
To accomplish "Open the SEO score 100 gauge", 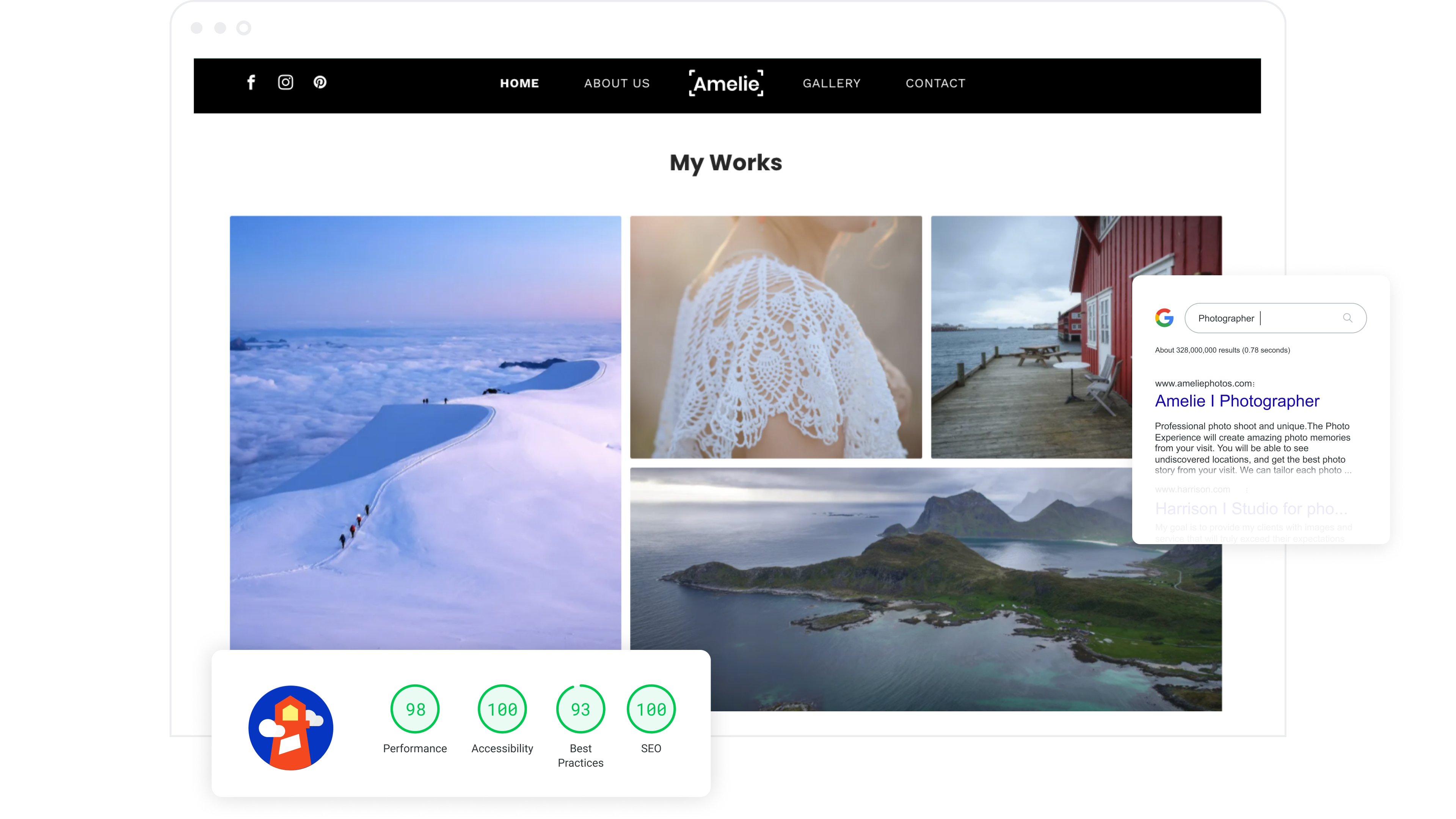I will pos(651,709).
